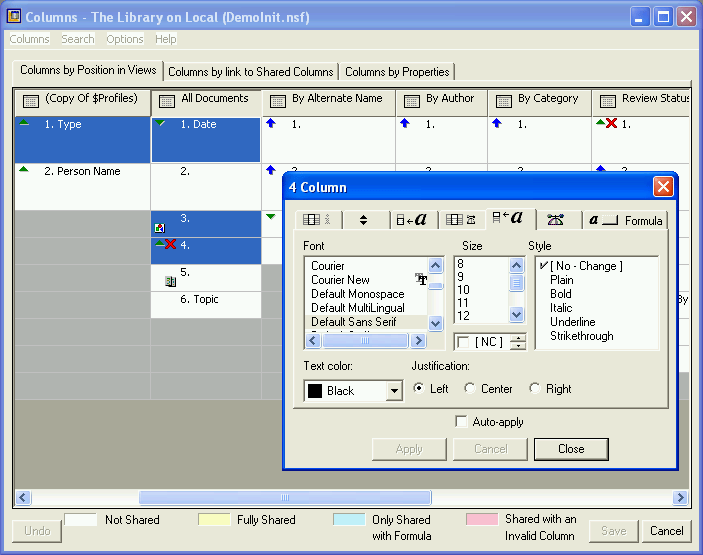Click the Apply button in the dialog
Screen dimensions: 703x555
(x=409, y=449)
